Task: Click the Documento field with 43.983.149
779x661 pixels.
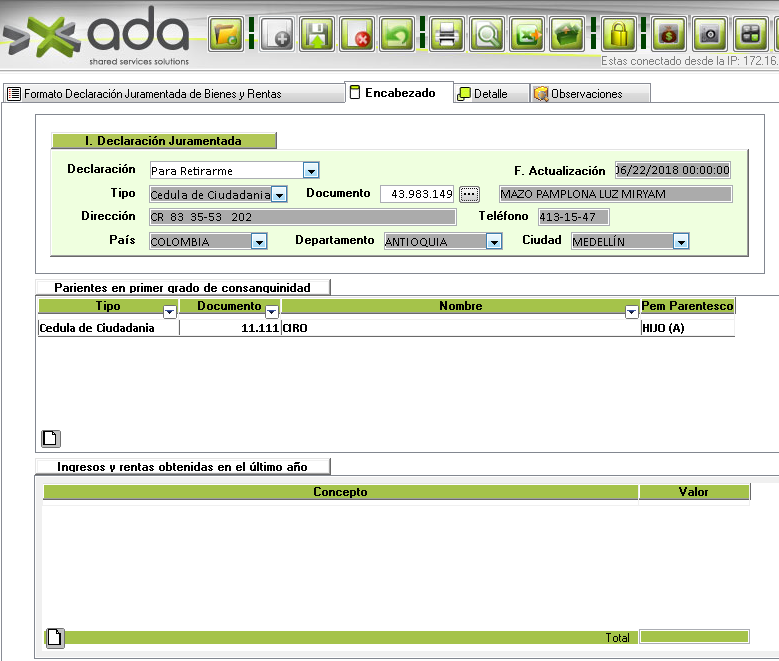Action: point(418,194)
